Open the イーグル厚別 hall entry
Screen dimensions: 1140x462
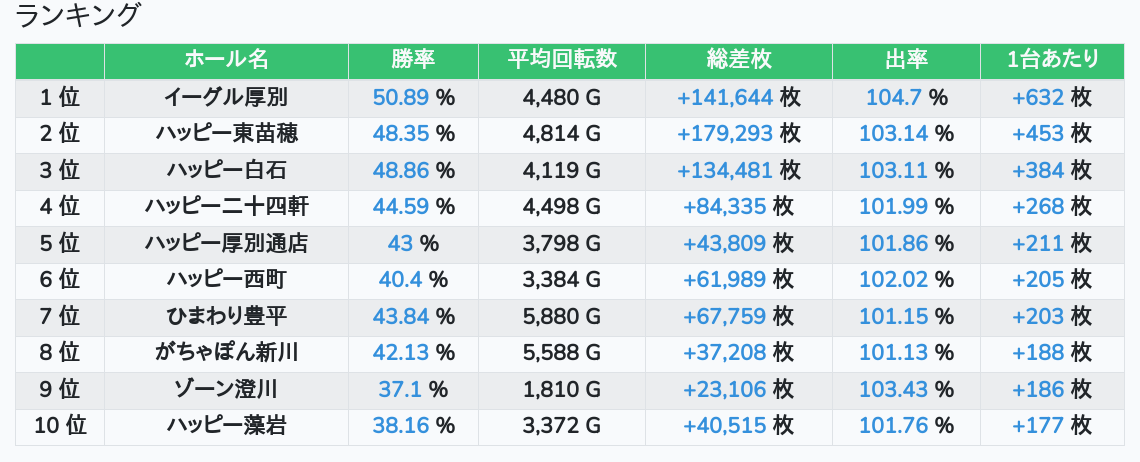[226, 98]
